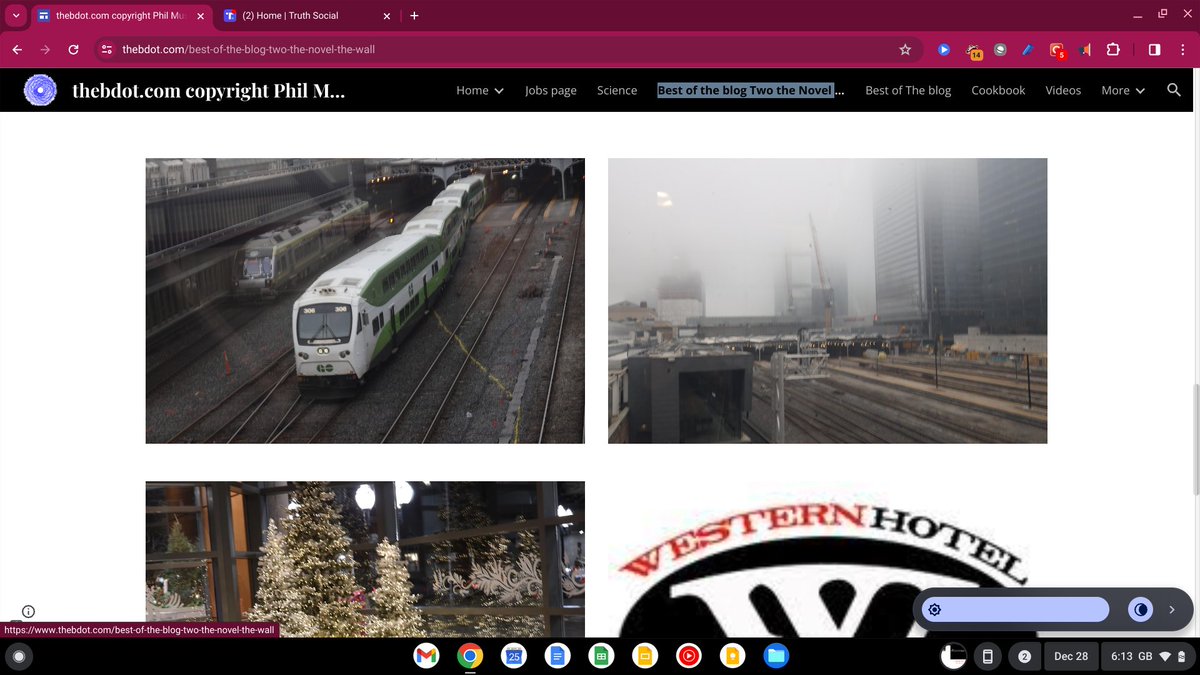Click the info icon above the status link
This screenshot has width=1200, height=675.
pos(28,611)
